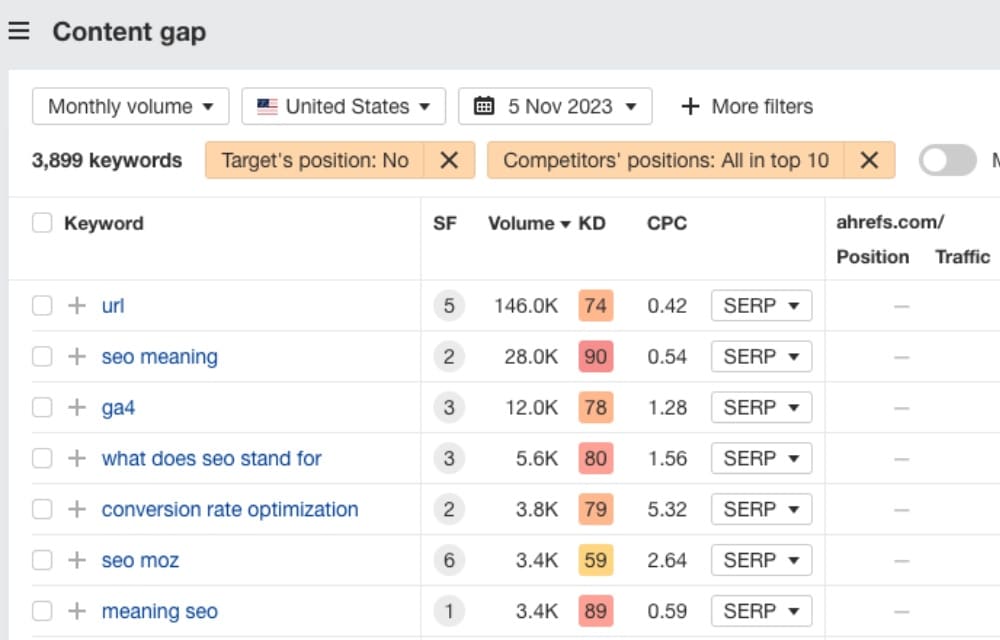Click More filters button
This screenshot has width=1000, height=640.
pyautogui.click(x=747, y=106)
